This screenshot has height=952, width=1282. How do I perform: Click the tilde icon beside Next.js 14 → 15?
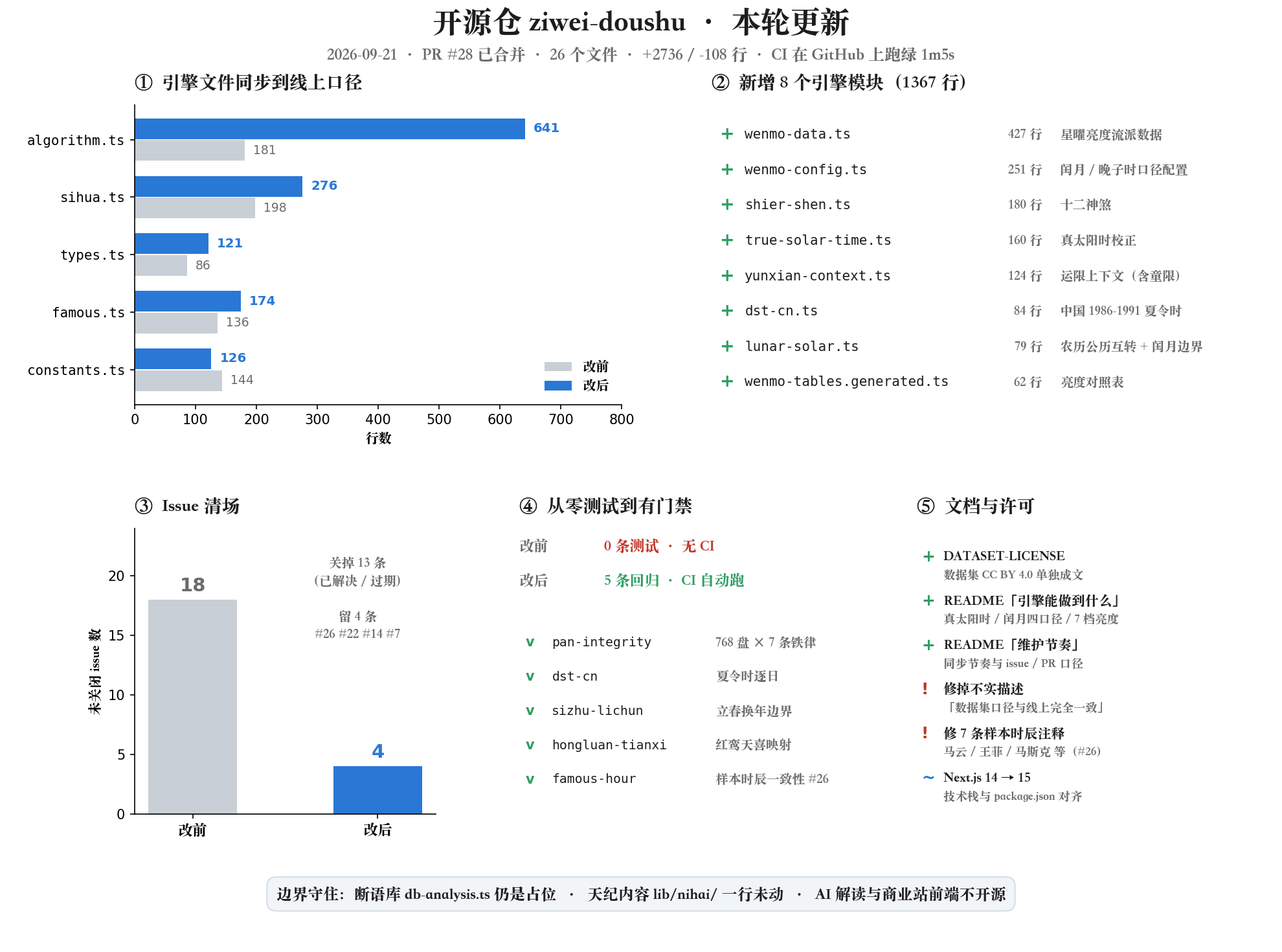(x=928, y=778)
